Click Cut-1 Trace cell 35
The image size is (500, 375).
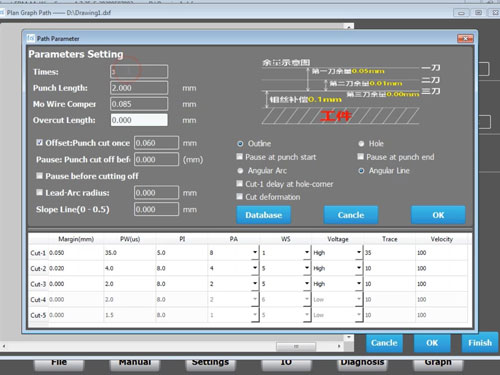(x=389, y=253)
